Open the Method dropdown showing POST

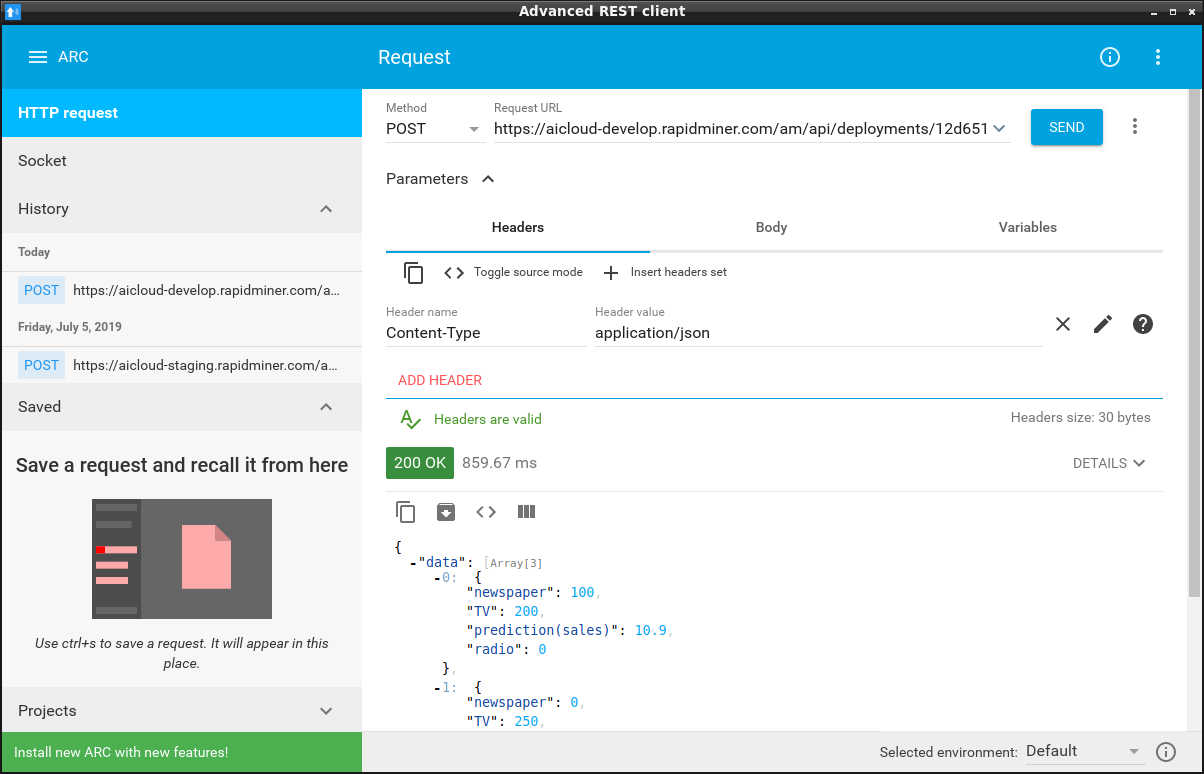(434, 129)
